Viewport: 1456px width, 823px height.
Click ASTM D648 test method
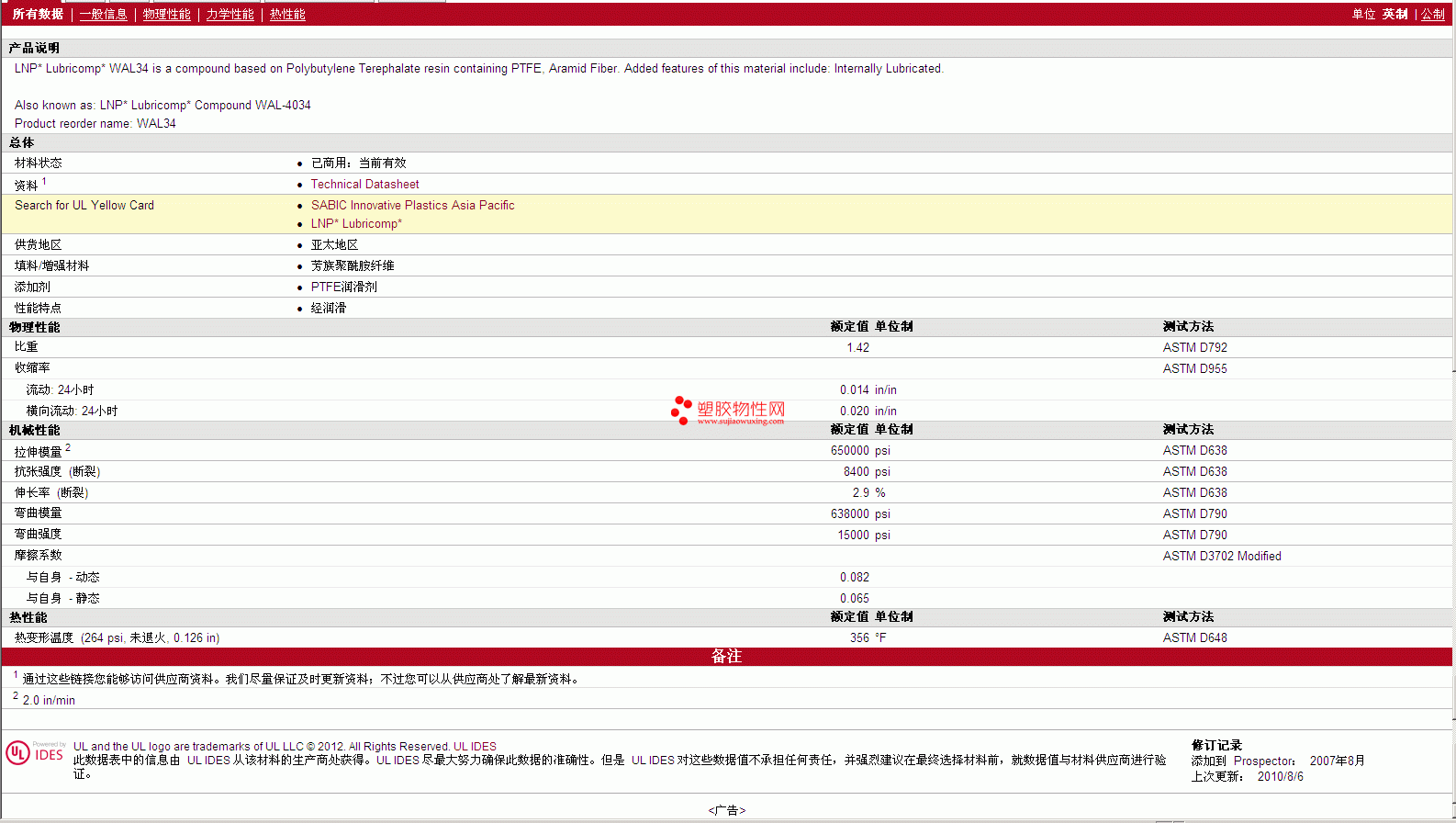pyautogui.click(x=1194, y=637)
